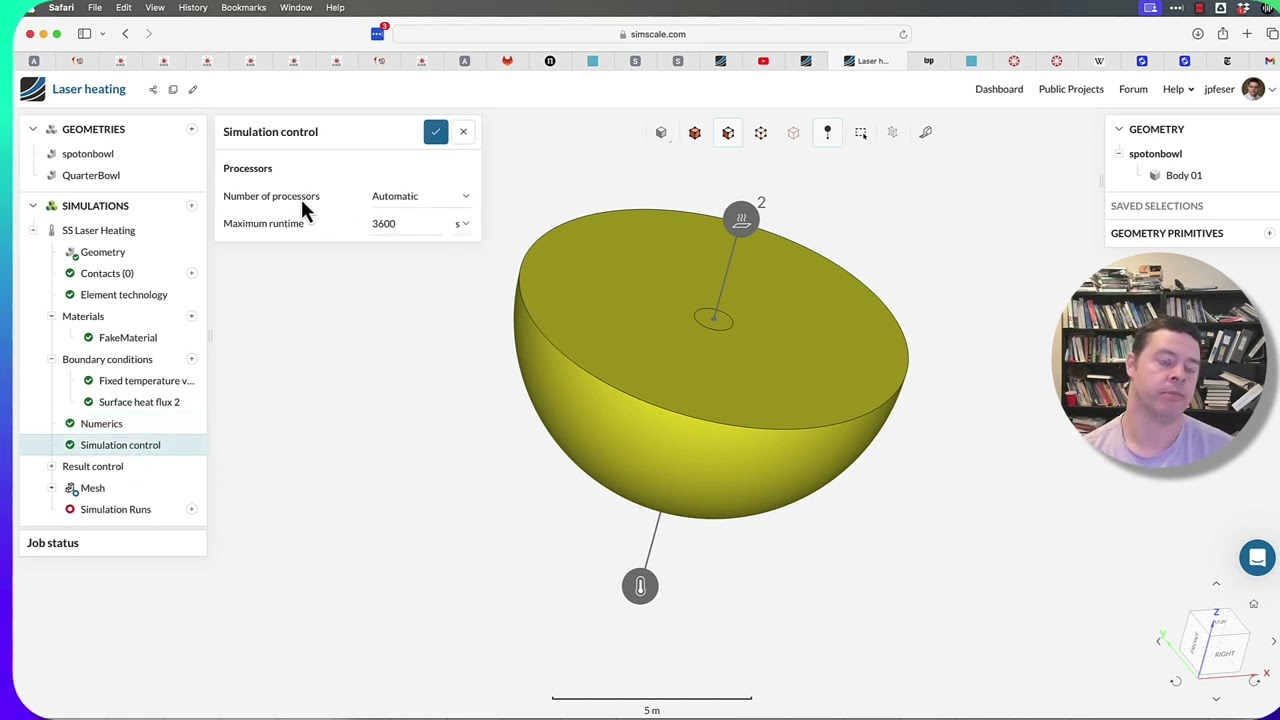Expand the Mesh node
1280x720 pixels.
click(51, 488)
